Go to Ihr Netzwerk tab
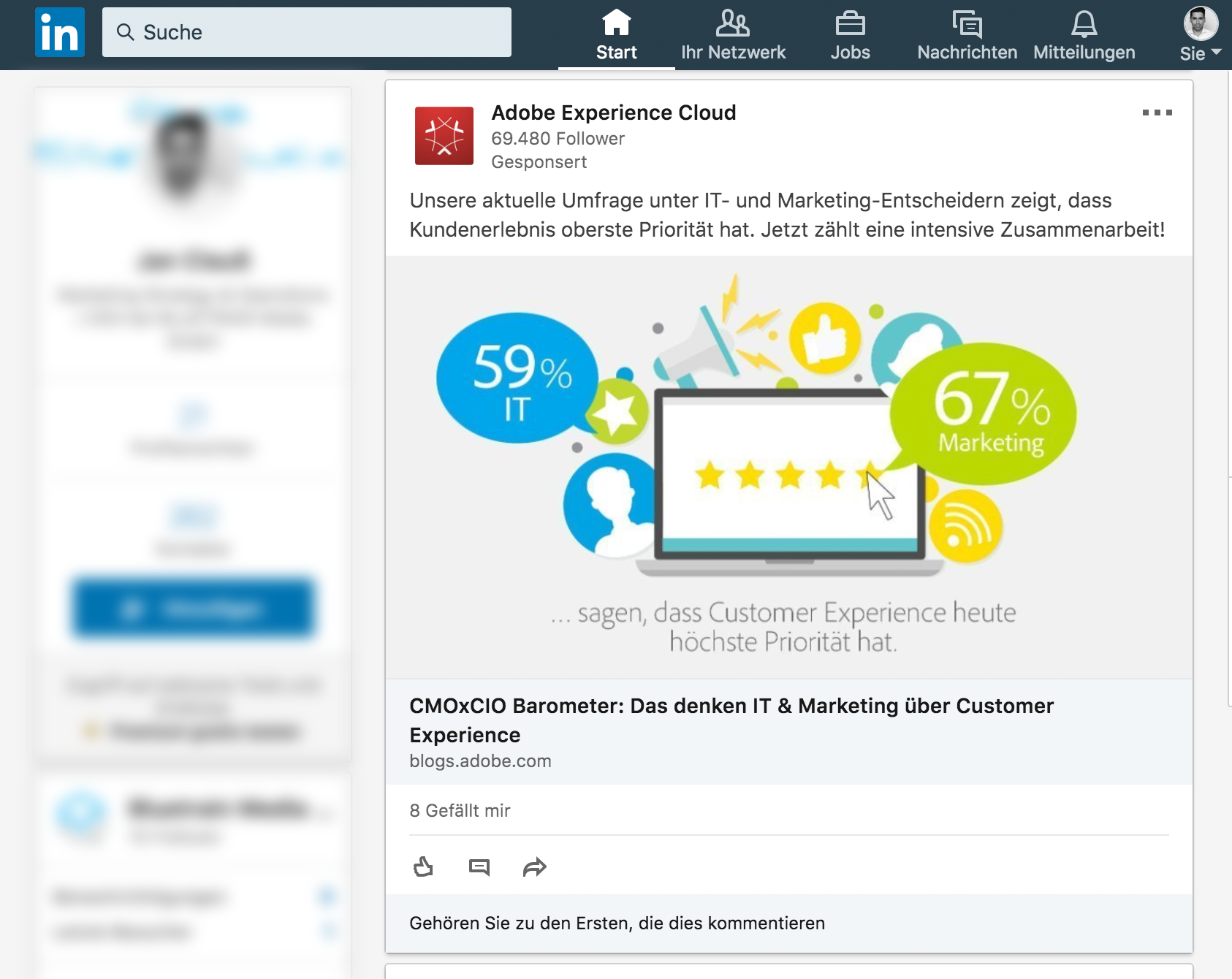 733,35
